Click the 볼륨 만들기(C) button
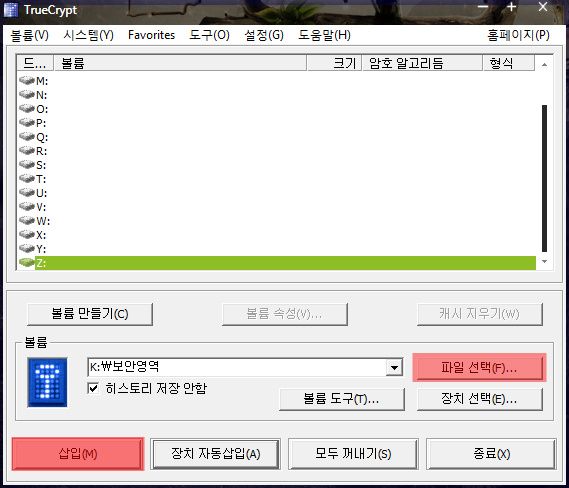 pyautogui.click(x=90, y=314)
